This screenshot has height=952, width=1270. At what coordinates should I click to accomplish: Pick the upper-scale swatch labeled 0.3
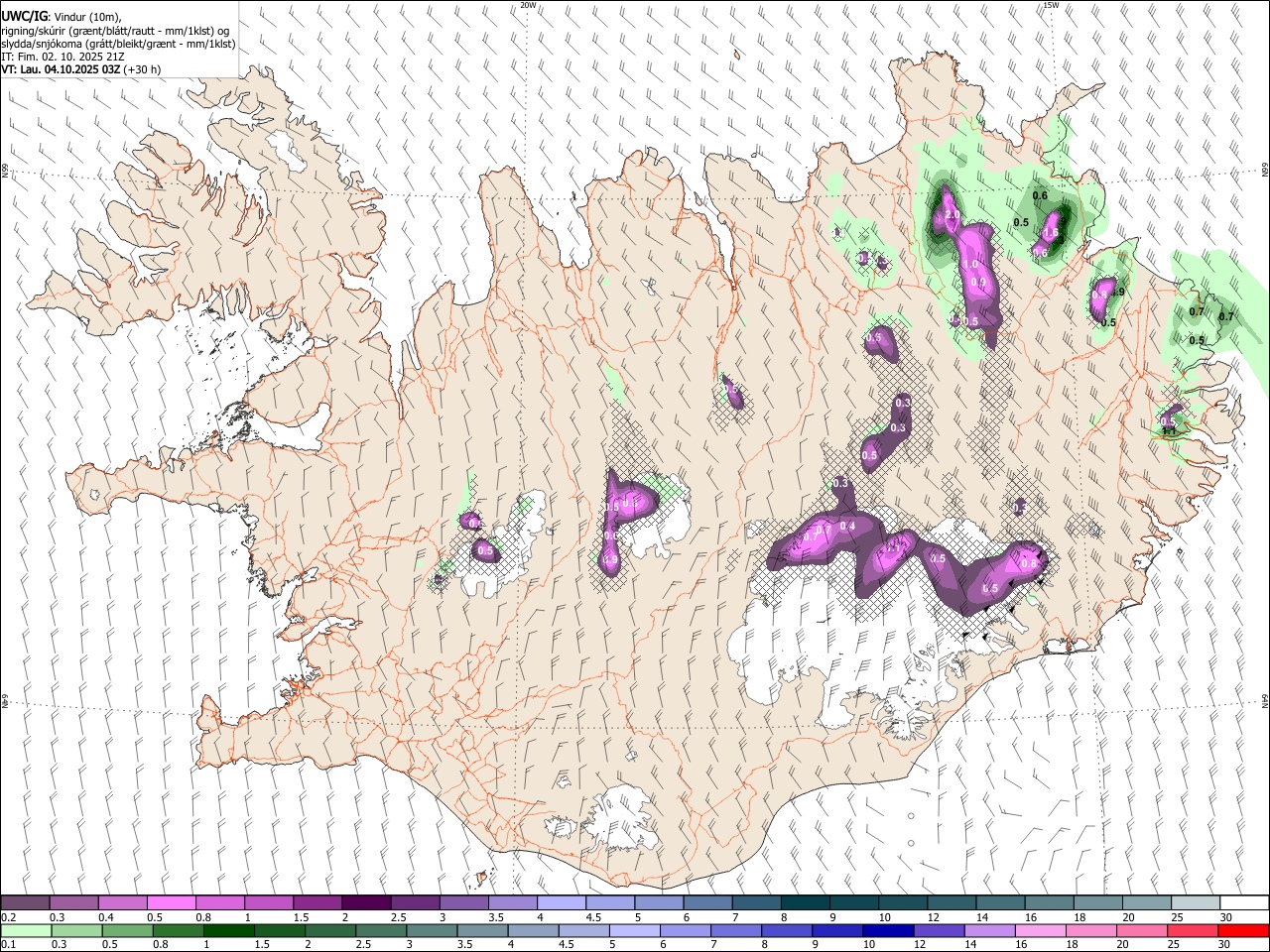pyautogui.click(x=73, y=903)
